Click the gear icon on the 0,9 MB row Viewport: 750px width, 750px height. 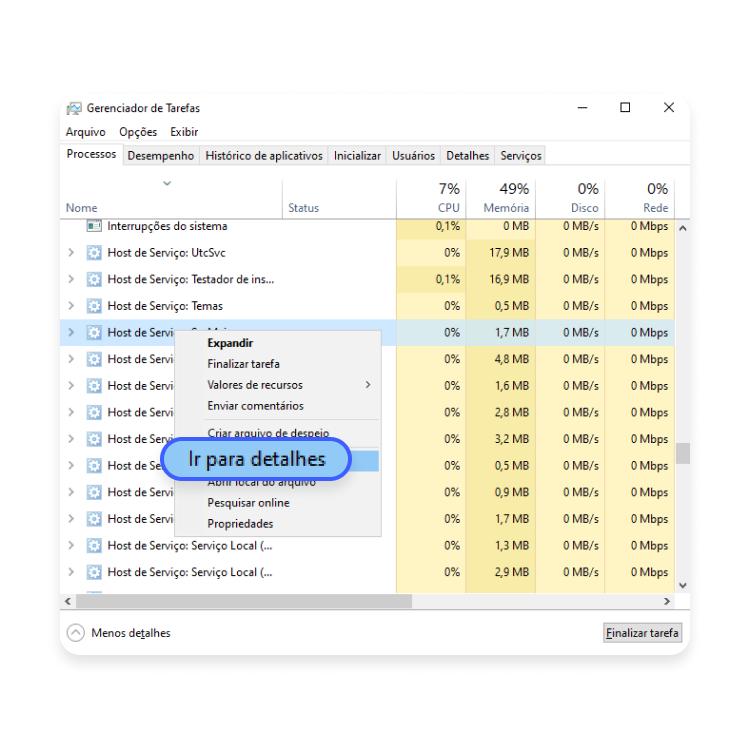coord(94,492)
